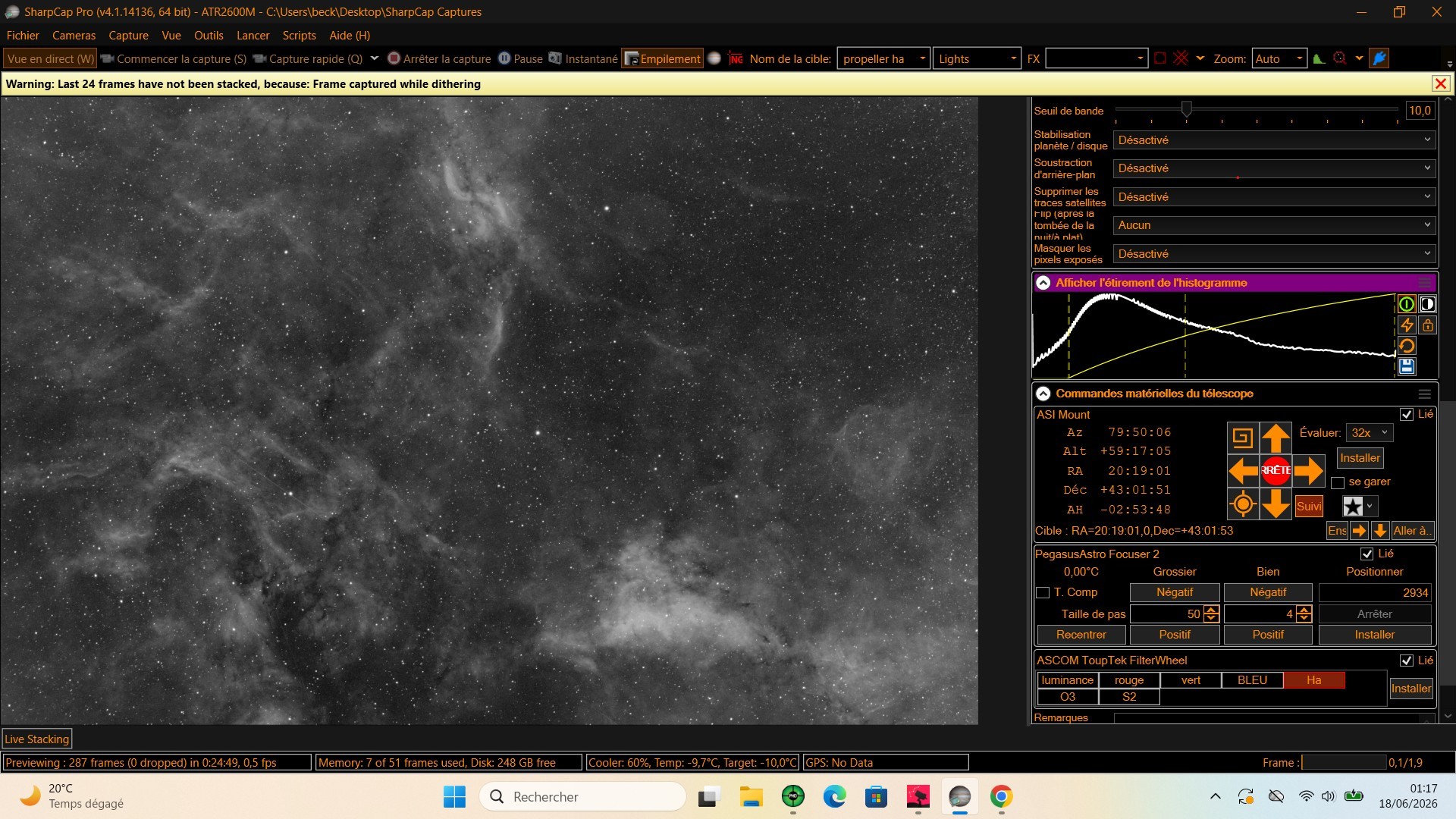Click Arrêter la capture button

coord(439,58)
